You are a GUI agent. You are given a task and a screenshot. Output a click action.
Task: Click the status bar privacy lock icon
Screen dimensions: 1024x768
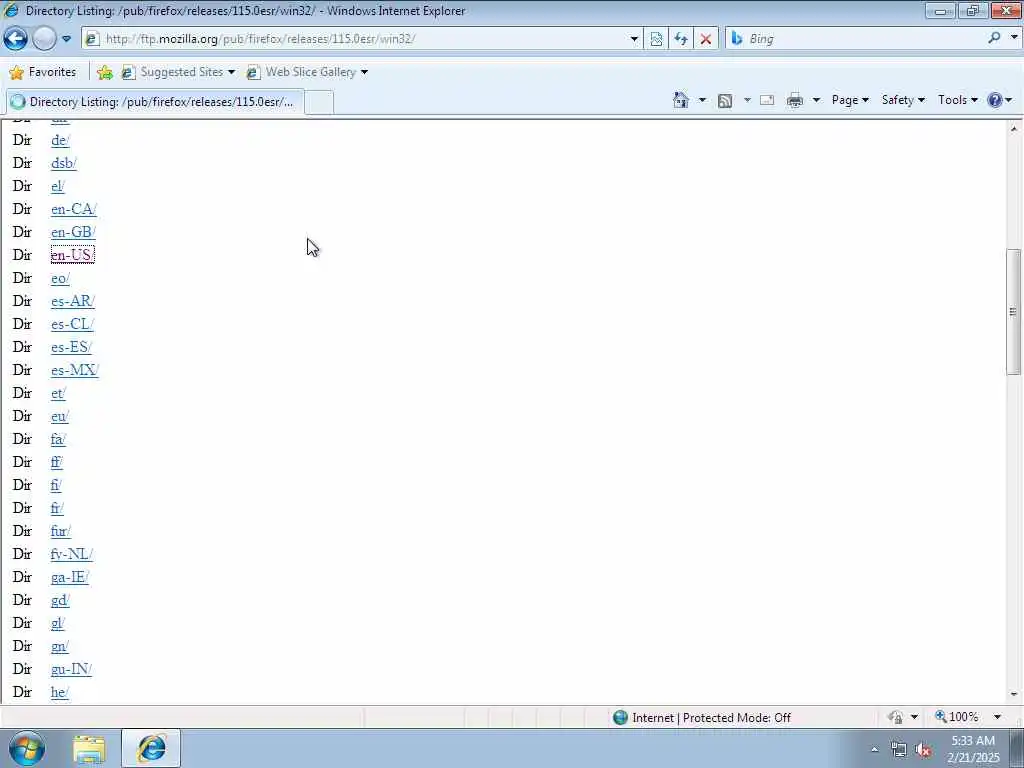(x=896, y=718)
